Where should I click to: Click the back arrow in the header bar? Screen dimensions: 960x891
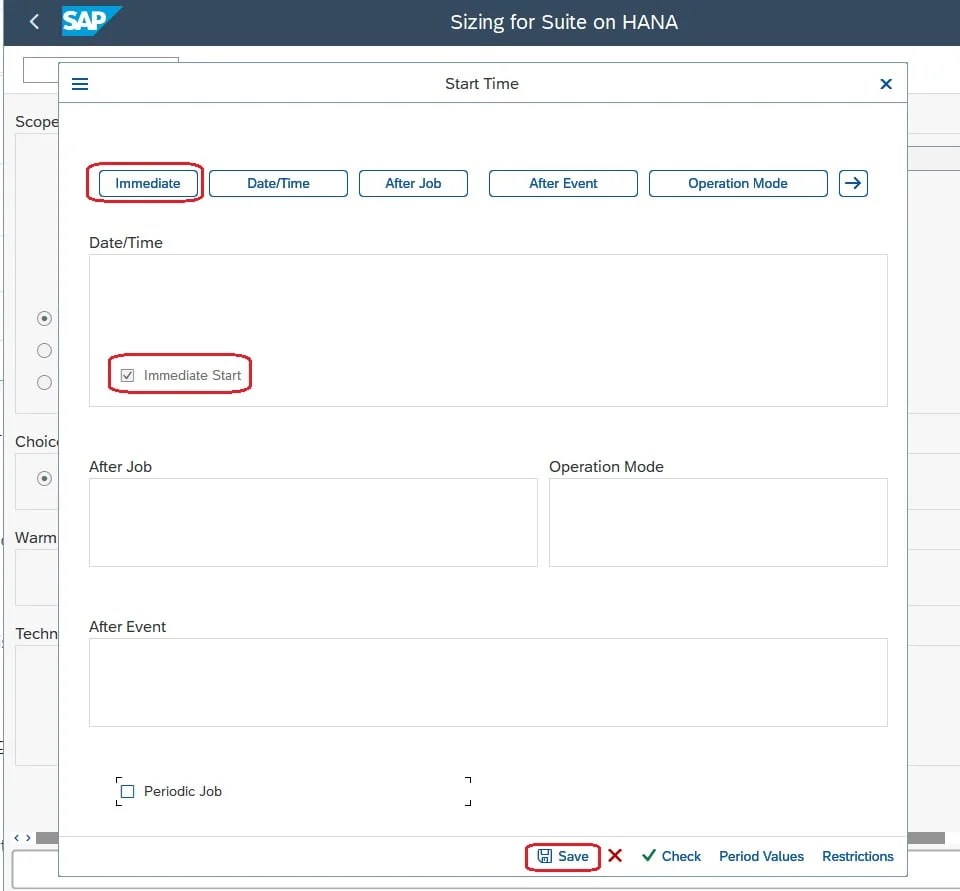point(33,21)
